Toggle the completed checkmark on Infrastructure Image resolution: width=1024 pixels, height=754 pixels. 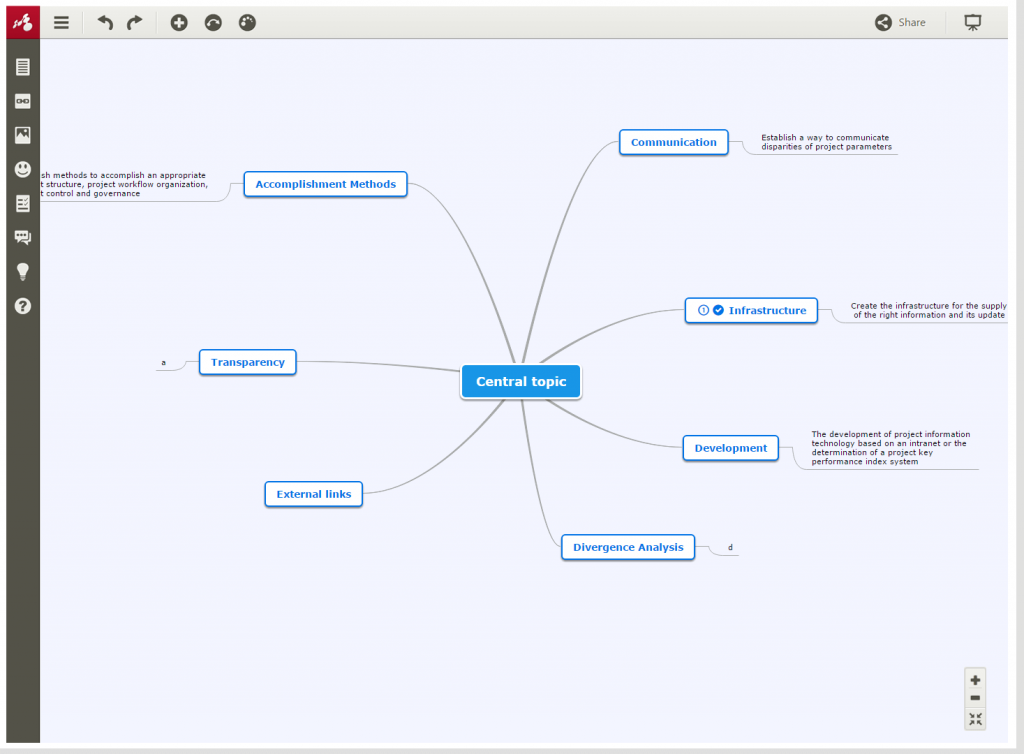click(718, 310)
